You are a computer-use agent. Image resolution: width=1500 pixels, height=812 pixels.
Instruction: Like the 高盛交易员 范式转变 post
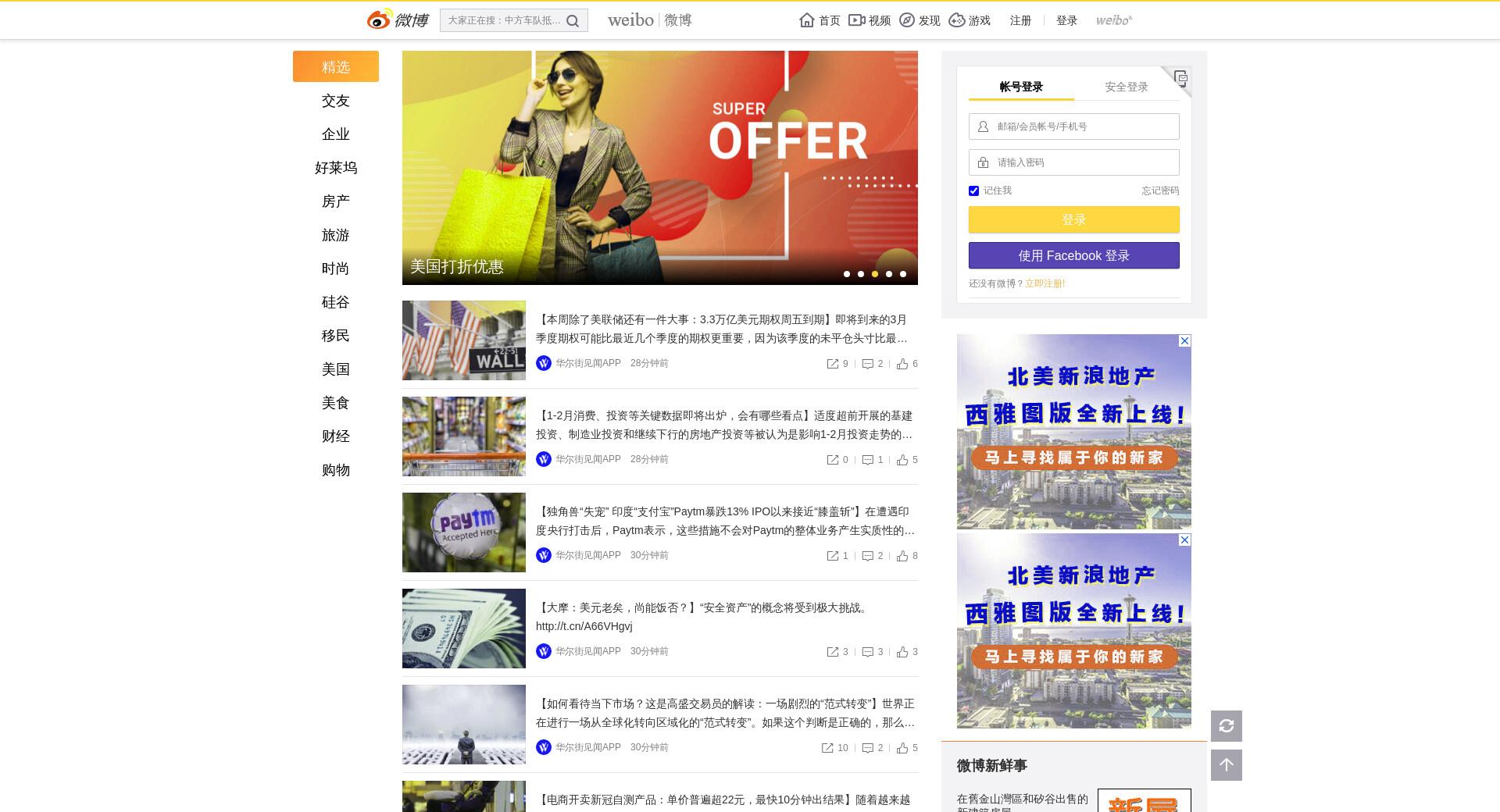pos(902,748)
